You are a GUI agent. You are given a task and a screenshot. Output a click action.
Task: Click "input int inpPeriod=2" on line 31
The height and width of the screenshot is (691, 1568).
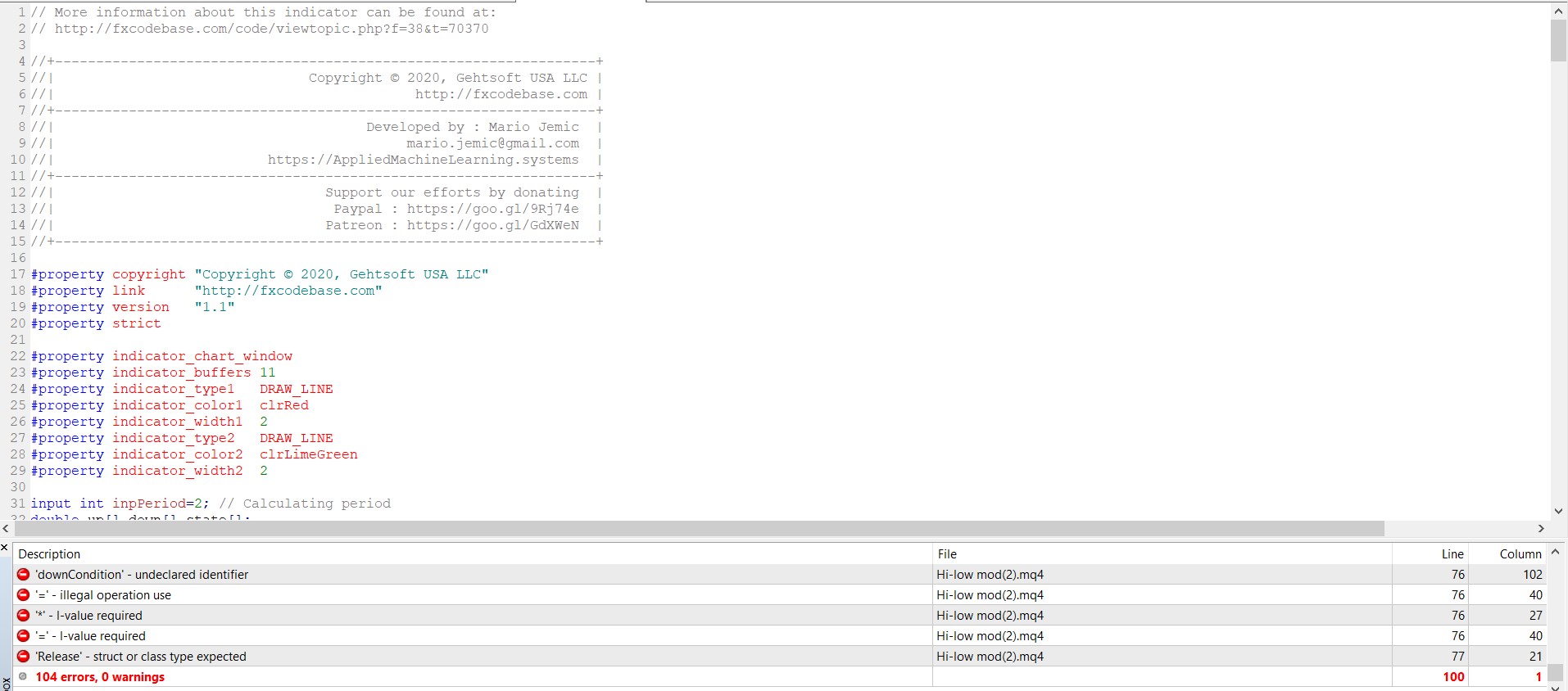(x=120, y=504)
